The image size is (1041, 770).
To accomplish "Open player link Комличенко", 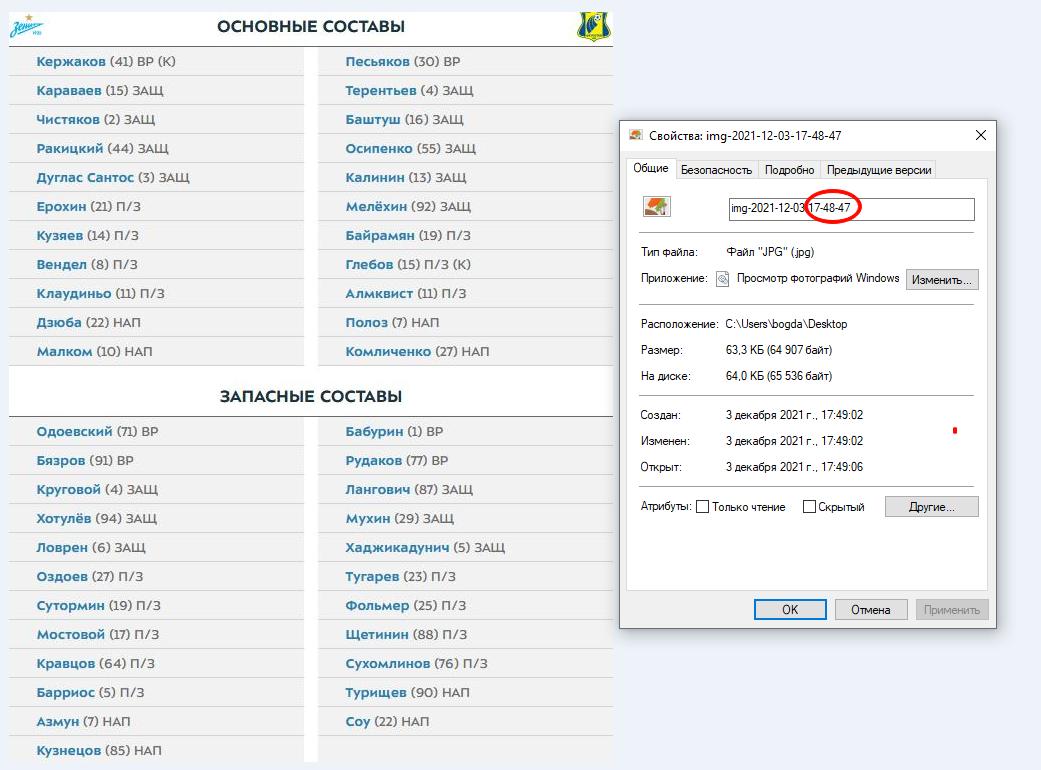I will 388,352.
